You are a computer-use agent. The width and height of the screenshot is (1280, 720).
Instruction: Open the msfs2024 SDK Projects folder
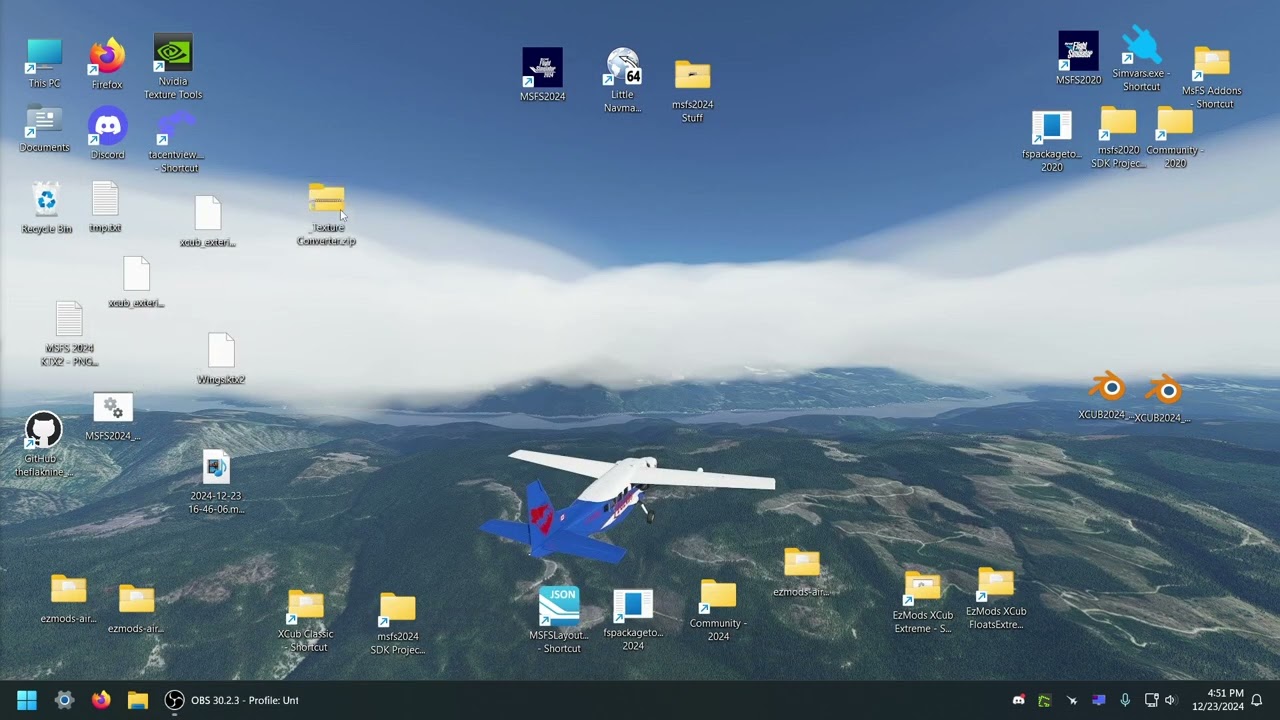tap(398, 624)
